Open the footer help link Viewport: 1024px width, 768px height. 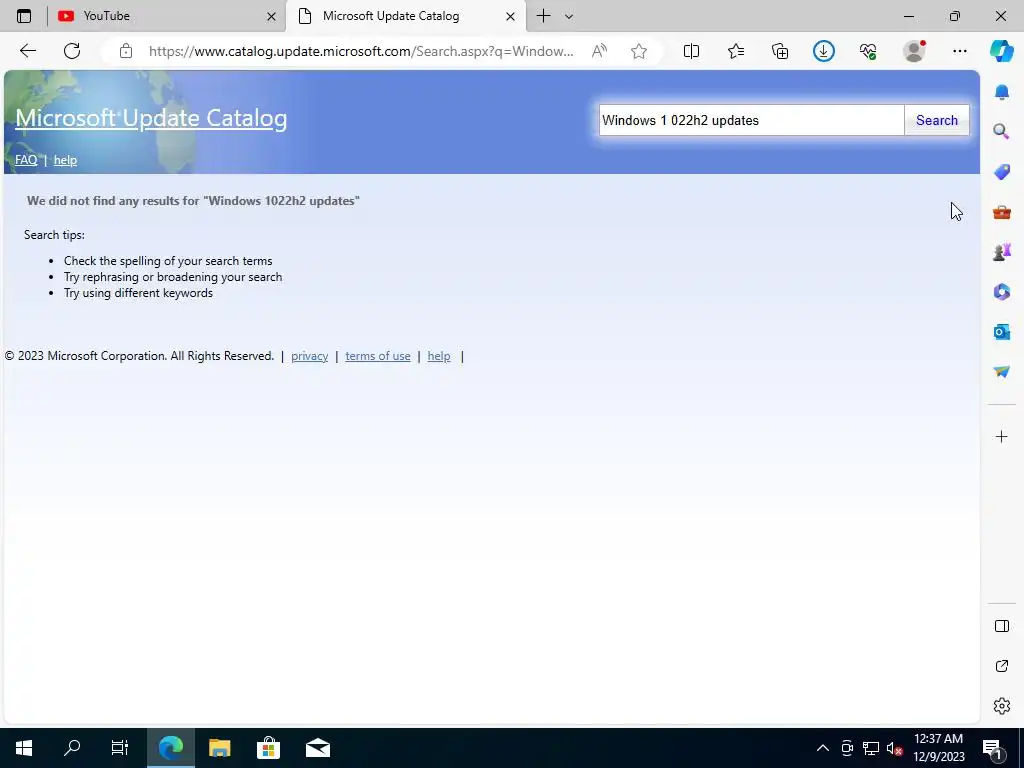(439, 356)
